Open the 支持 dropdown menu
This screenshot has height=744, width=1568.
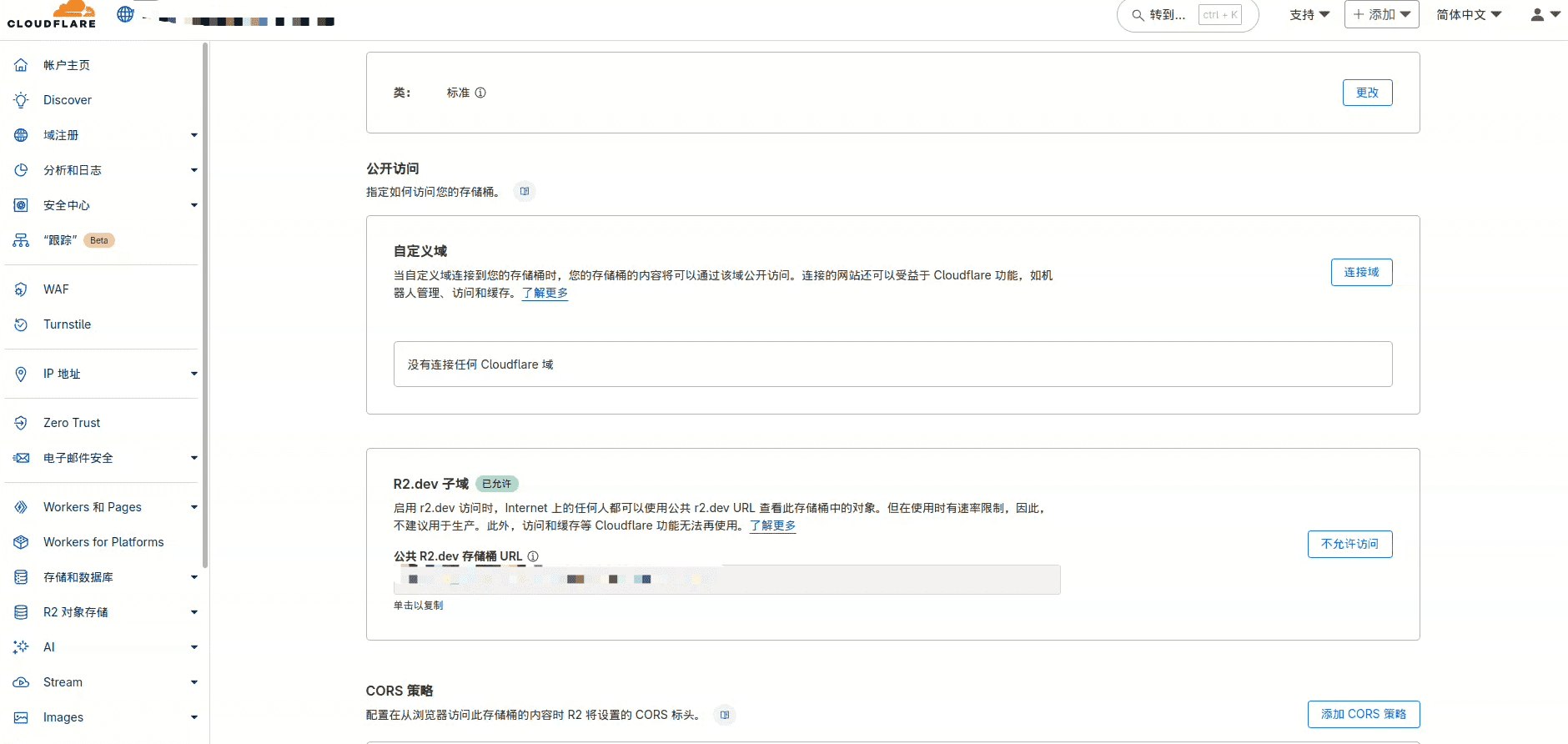[1309, 15]
